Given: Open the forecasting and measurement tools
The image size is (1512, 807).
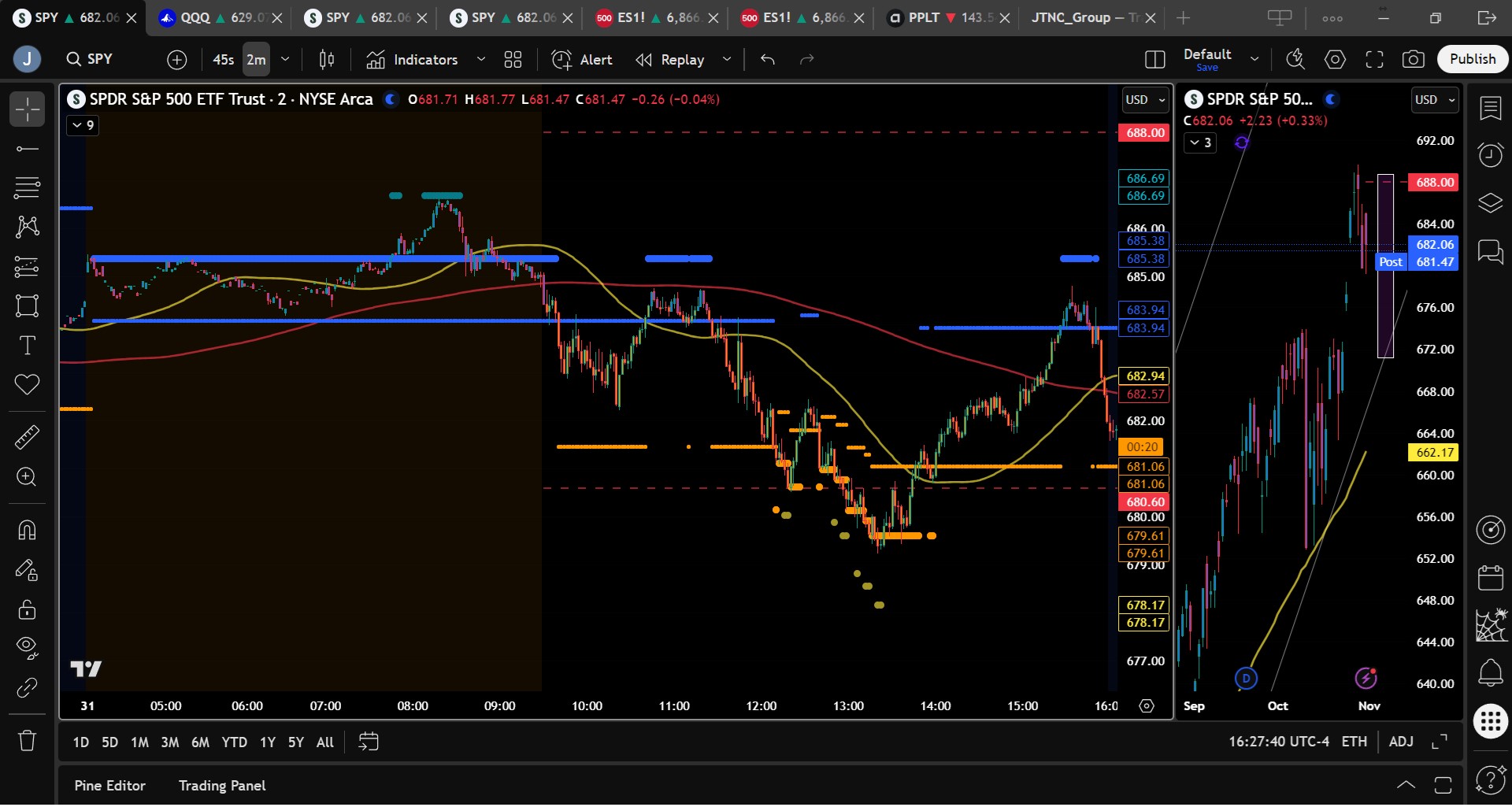Looking at the screenshot, I should (27, 267).
